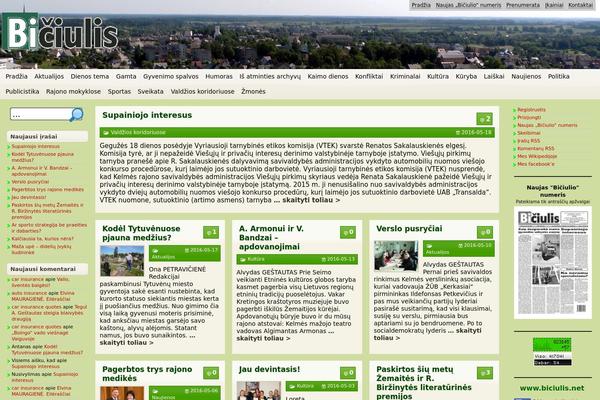The height and width of the screenshot is (400, 600).
Task: Open Naujas „Bičiulio“ numeris in header menu
Action: (x=468, y=5)
